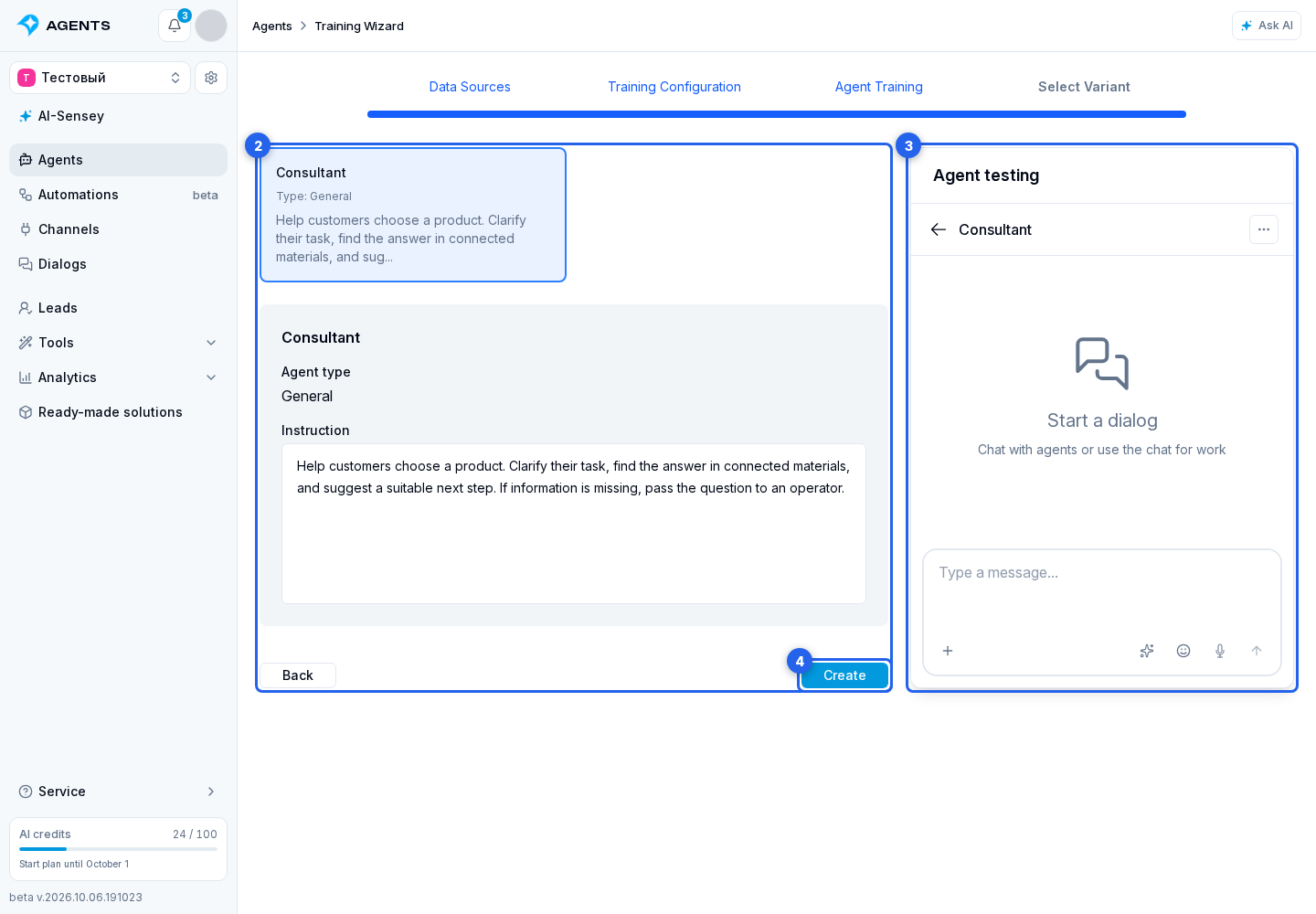Click the version text beta v.2026.10.06.191023
The width and height of the screenshot is (1316, 914).
click(x=76, y=898)
